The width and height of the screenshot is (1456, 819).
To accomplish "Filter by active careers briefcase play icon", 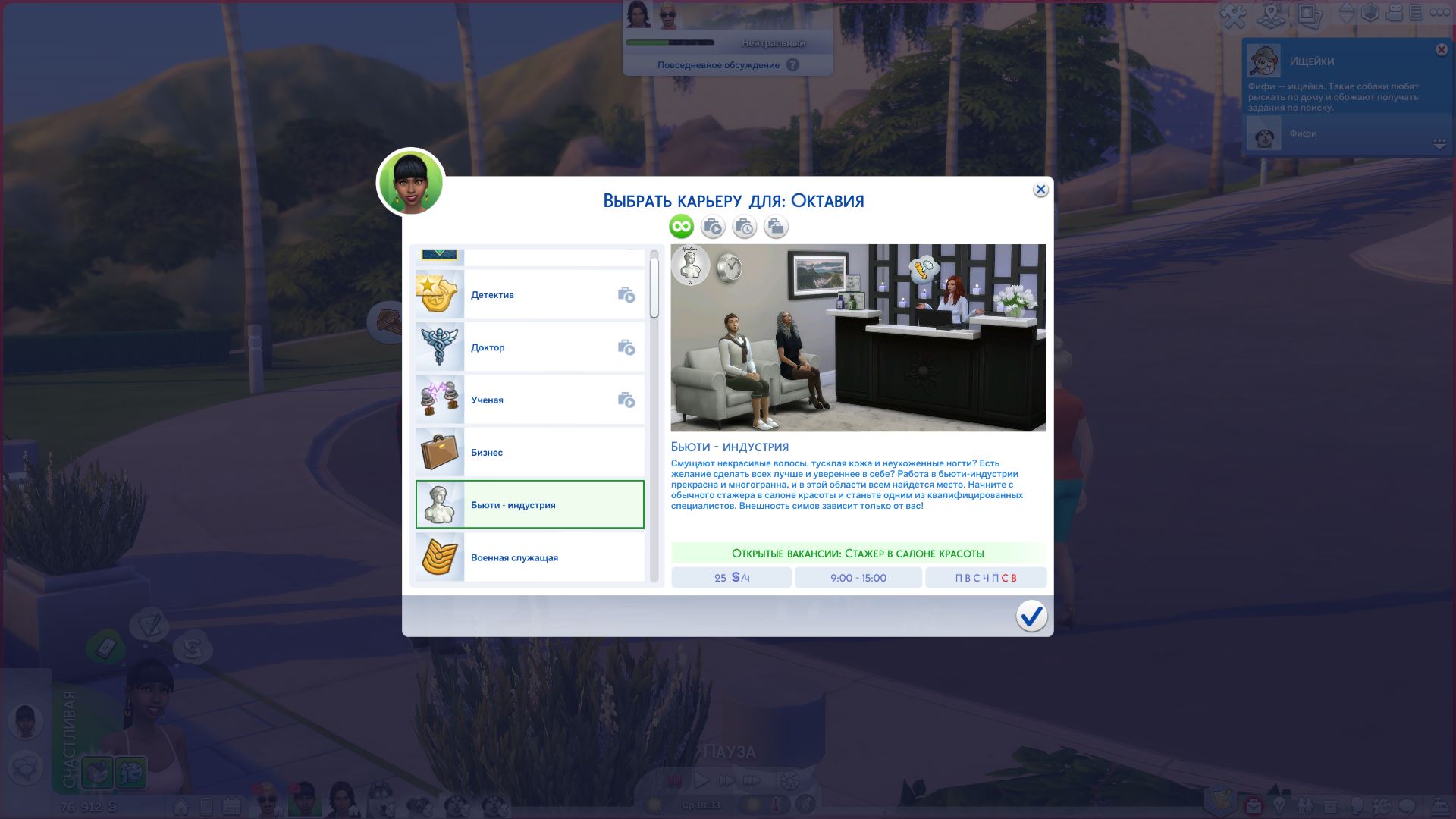I will coord(713,226).
